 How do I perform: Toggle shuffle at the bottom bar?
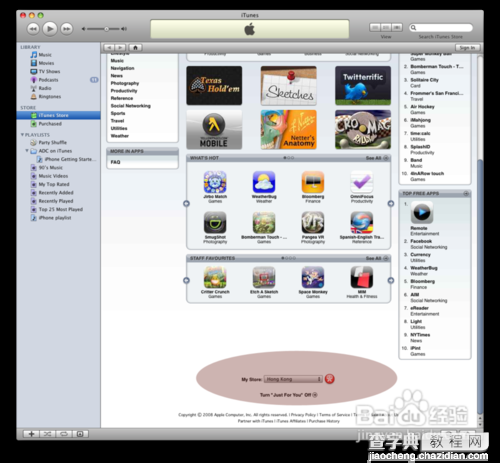[x=48, y=434]
